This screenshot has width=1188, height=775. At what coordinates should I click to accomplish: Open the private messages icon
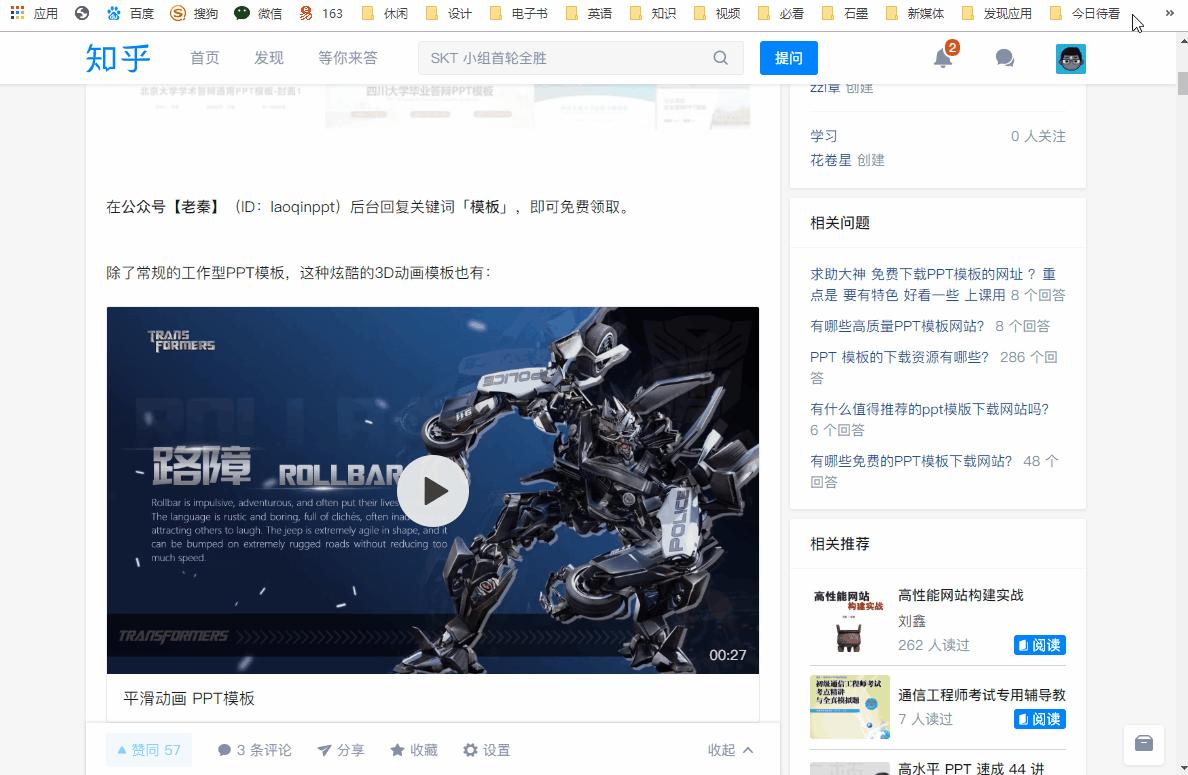click(1005, 58)
